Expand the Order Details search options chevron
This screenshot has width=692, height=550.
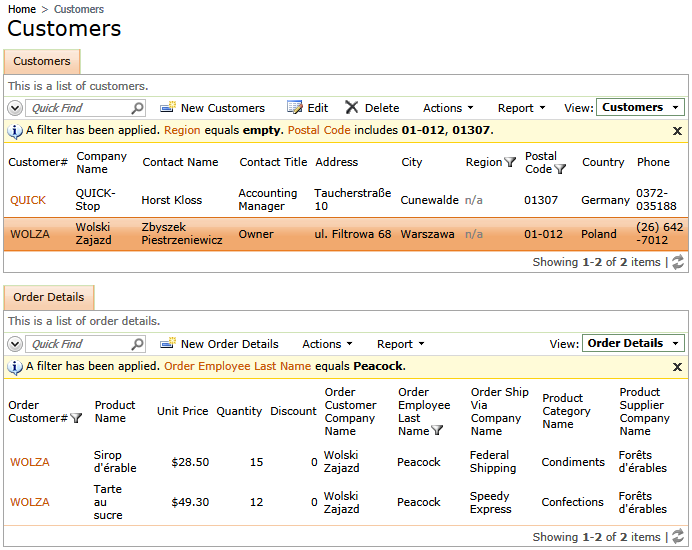[x=15, y=344]
